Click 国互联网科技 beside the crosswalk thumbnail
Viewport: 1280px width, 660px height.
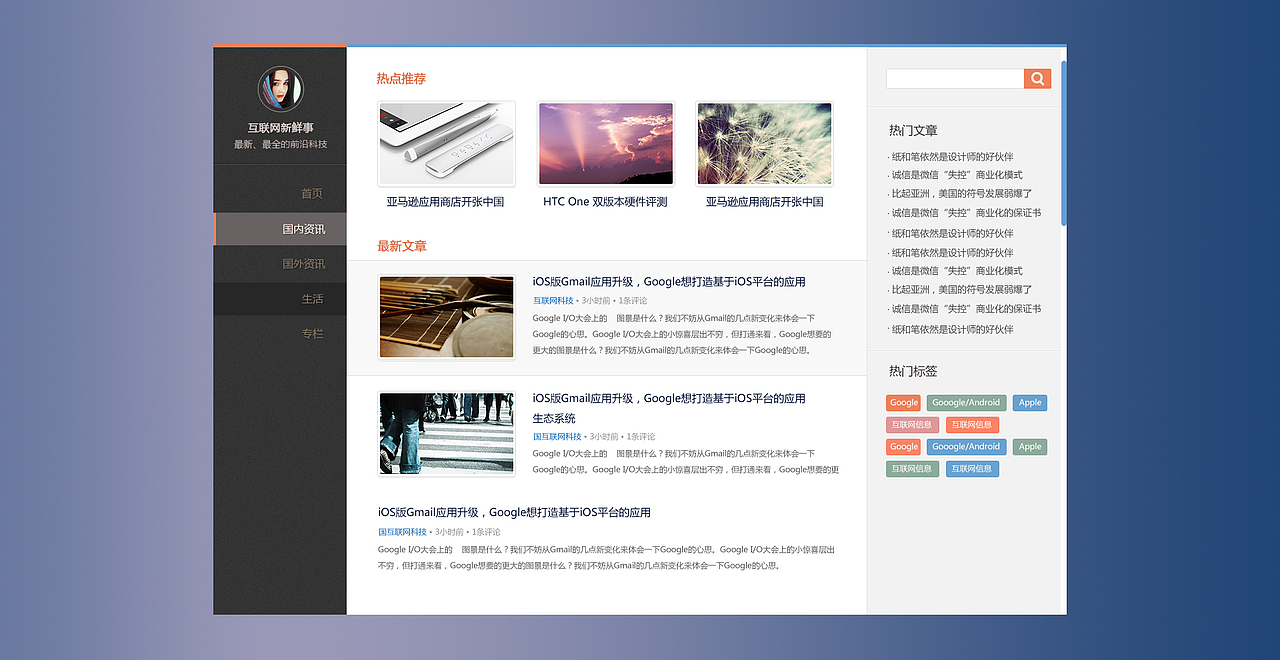pos(557,437)
